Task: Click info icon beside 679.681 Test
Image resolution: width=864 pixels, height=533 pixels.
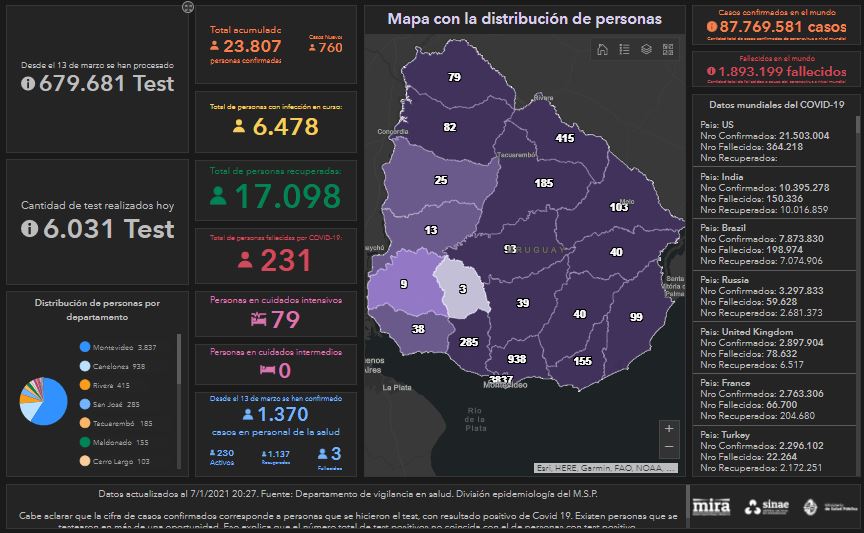Action: coord(29,84)
